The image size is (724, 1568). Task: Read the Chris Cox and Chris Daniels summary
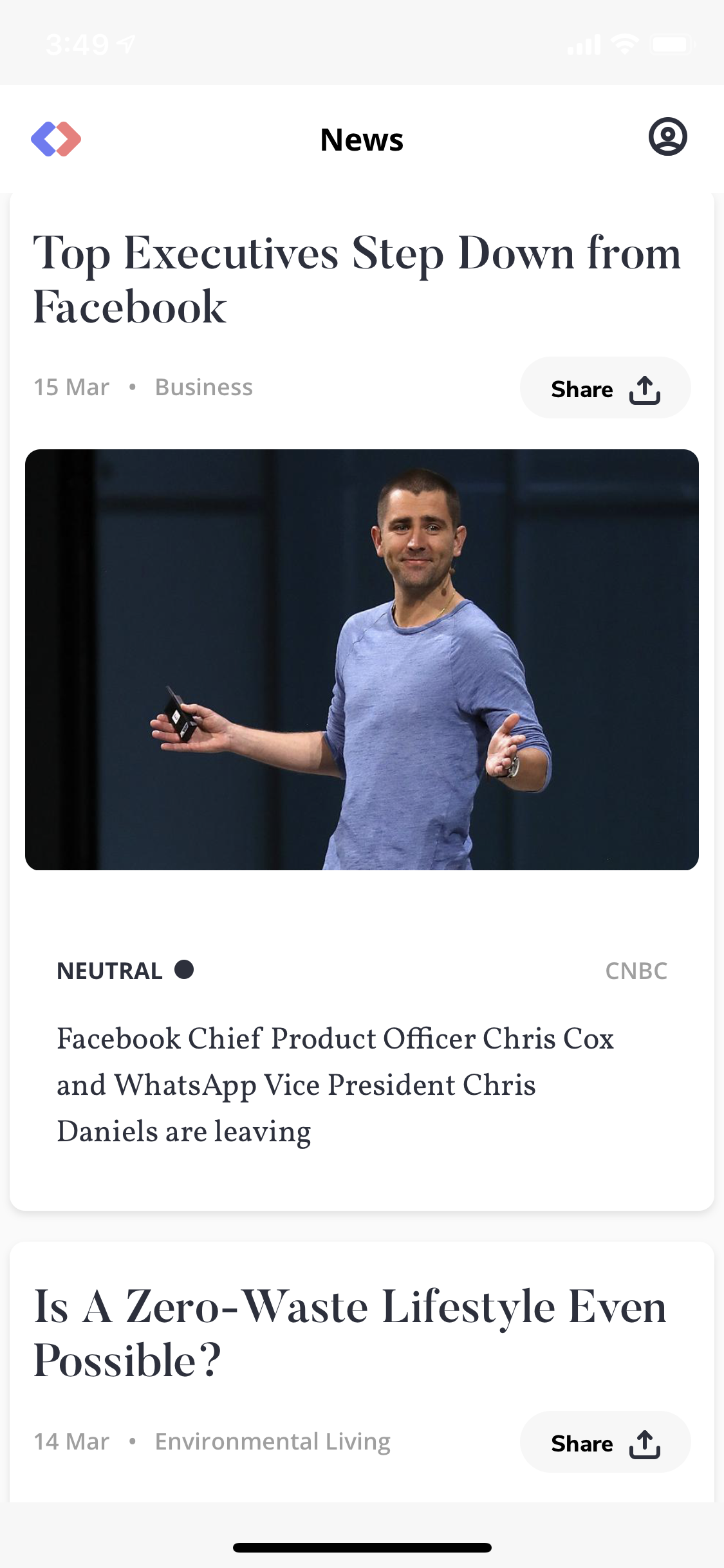pos(335,1085)
